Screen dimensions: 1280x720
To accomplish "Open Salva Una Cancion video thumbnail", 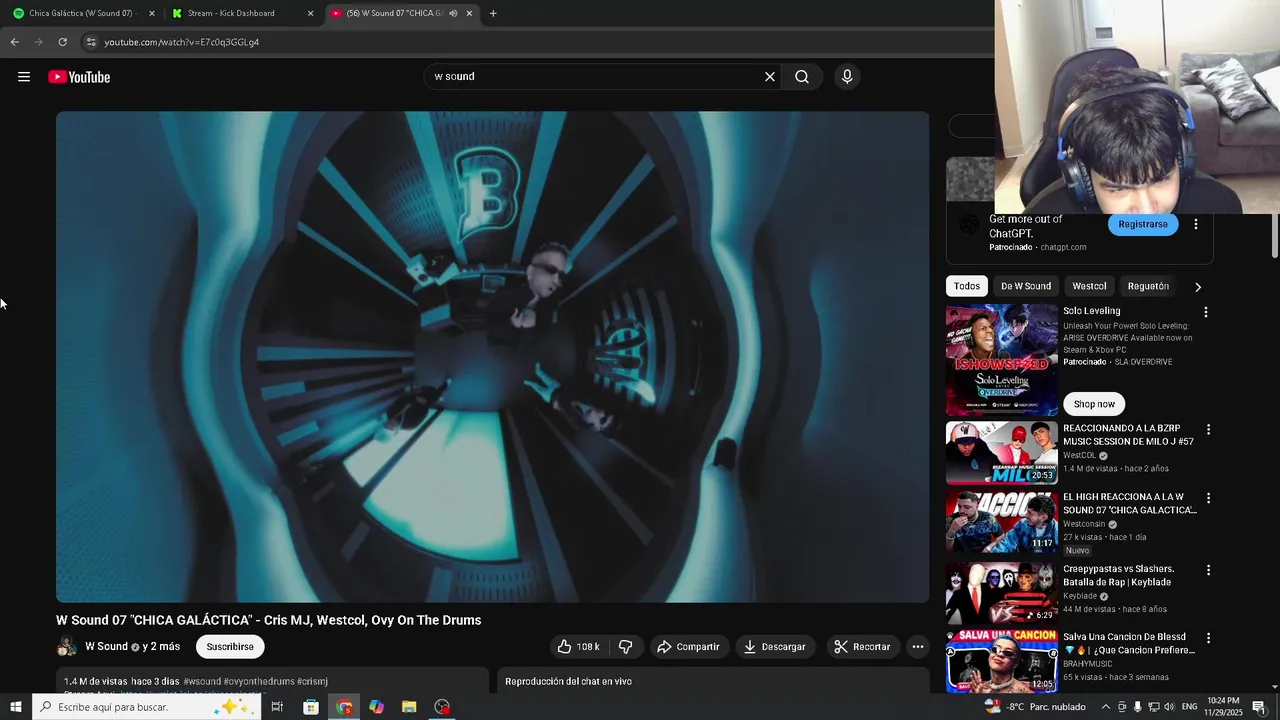I will pos(1002,661).
